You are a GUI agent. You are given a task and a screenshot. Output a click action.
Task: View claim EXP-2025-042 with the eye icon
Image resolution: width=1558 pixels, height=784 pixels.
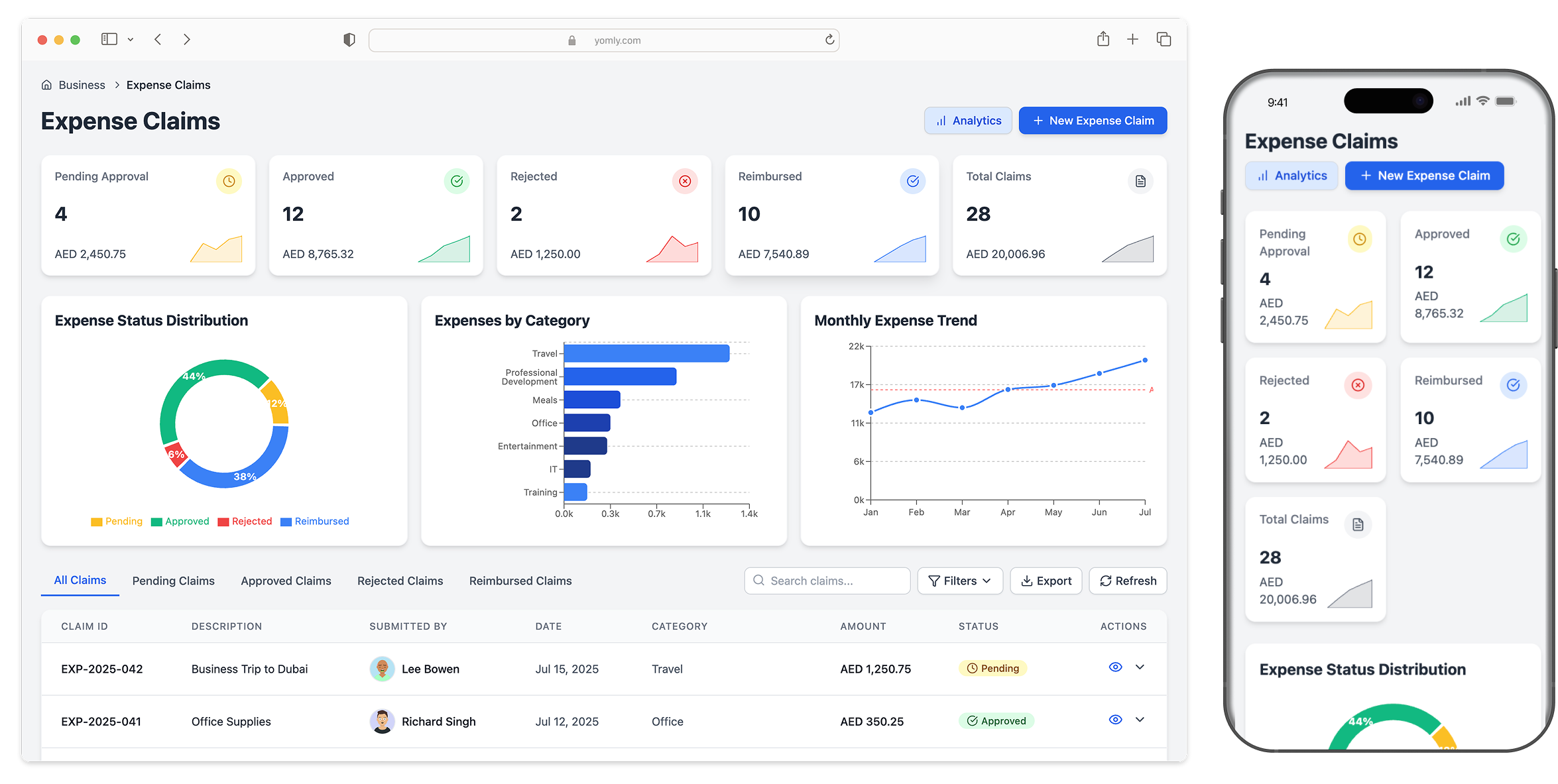tap(1116, 667)
